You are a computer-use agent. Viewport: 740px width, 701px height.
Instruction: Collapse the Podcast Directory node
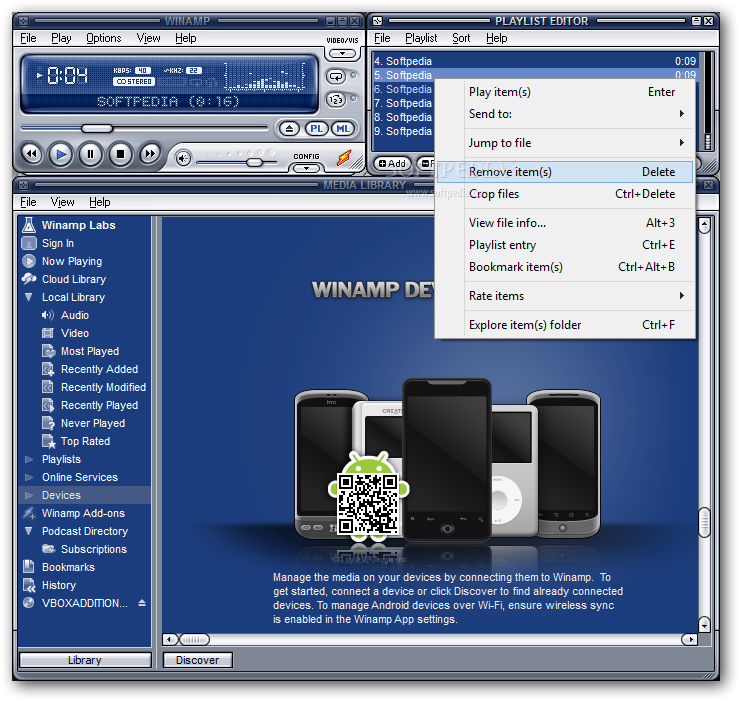(x=29, y=531)
